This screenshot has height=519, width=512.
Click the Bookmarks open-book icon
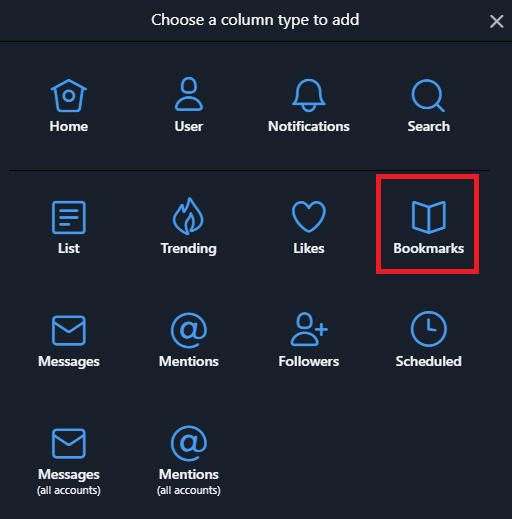tap(429, 217)
